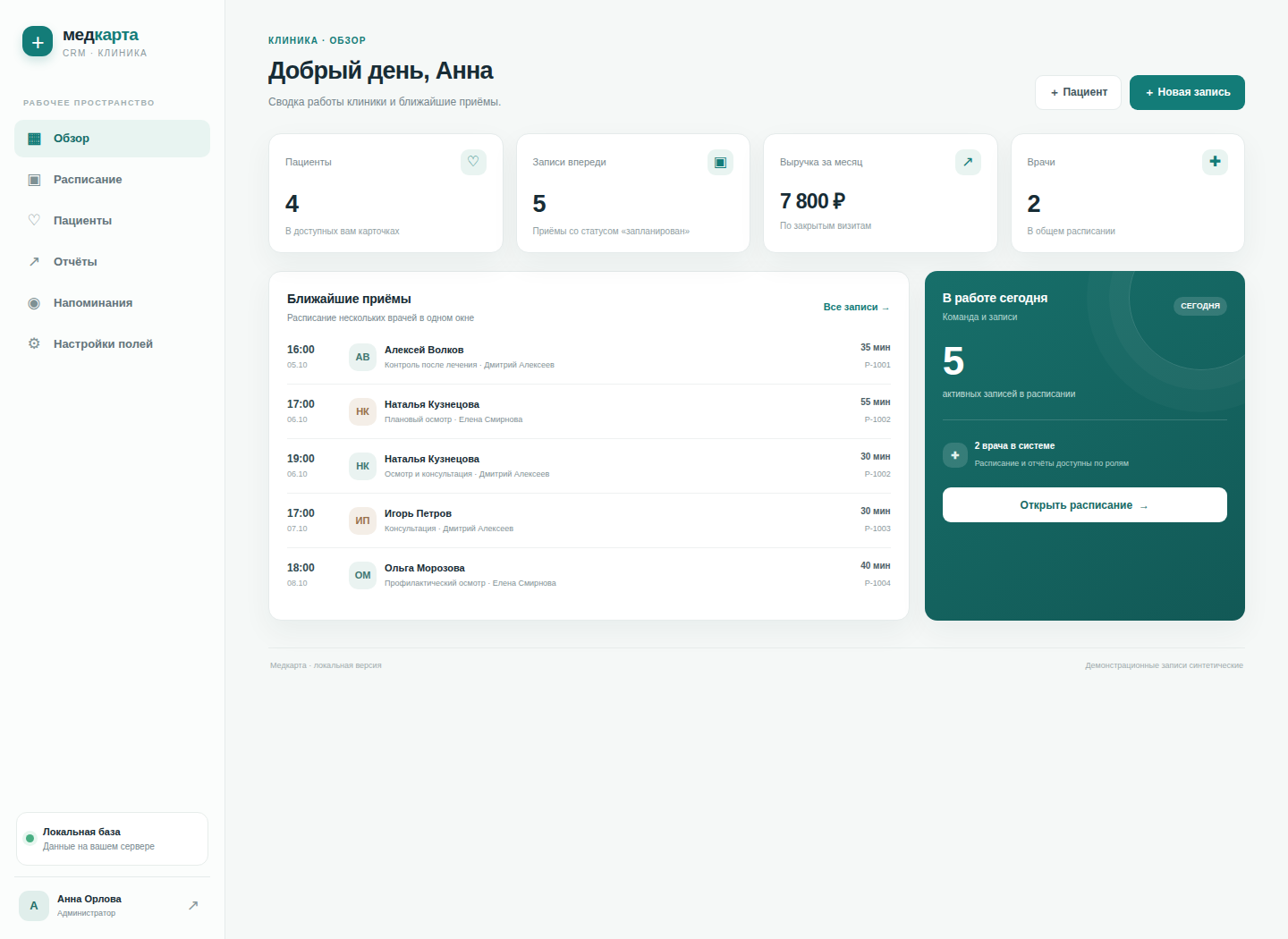
Task: Open the Плановый осмотр appointment at 17:00
Action: click(x=589, y=411)
